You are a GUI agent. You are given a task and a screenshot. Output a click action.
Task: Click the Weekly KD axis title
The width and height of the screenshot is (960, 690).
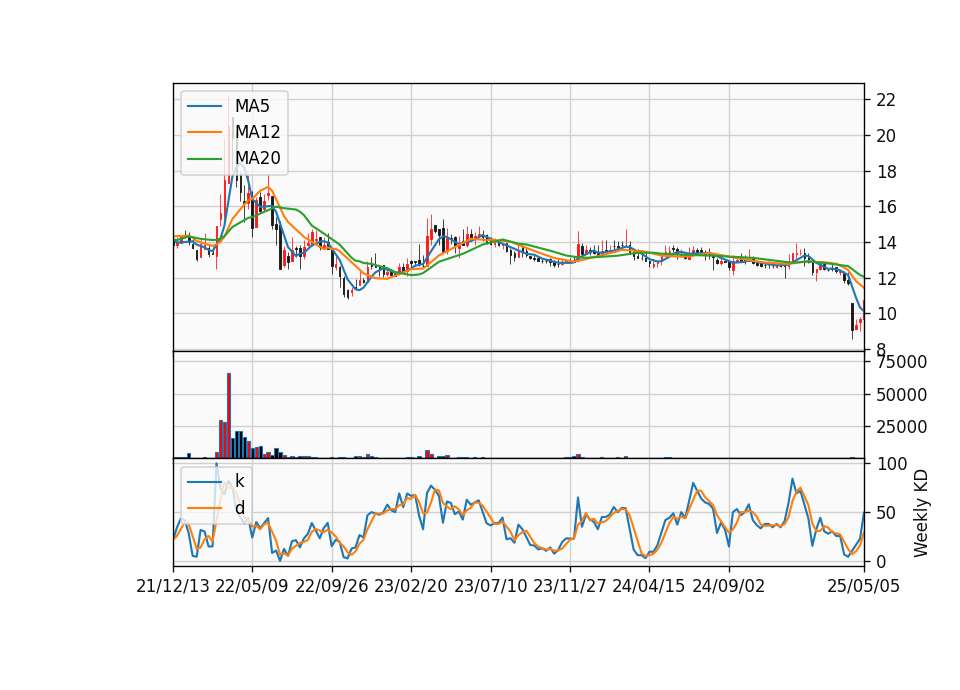(921, 513)
